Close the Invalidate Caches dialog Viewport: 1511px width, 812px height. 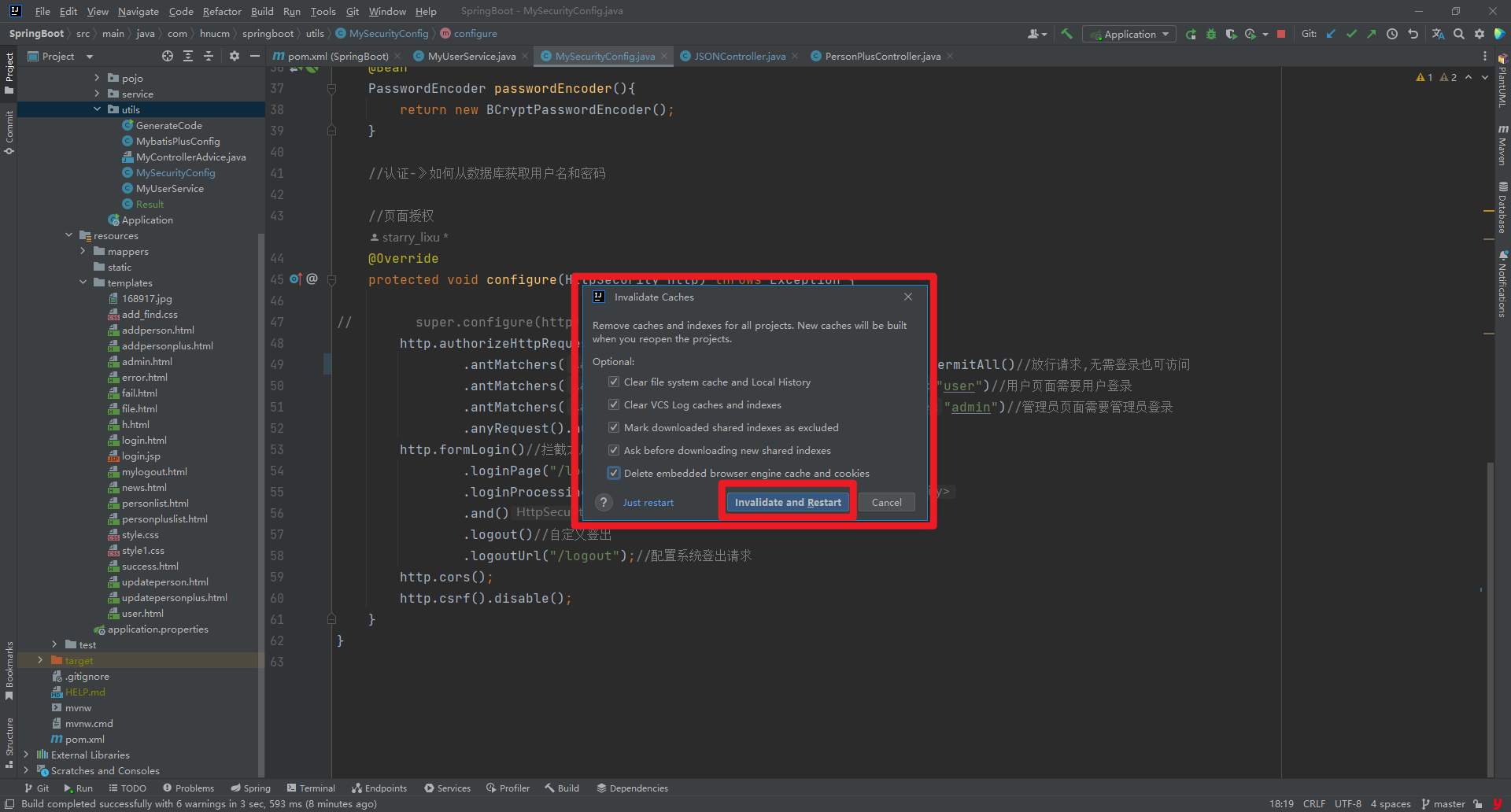908,297
